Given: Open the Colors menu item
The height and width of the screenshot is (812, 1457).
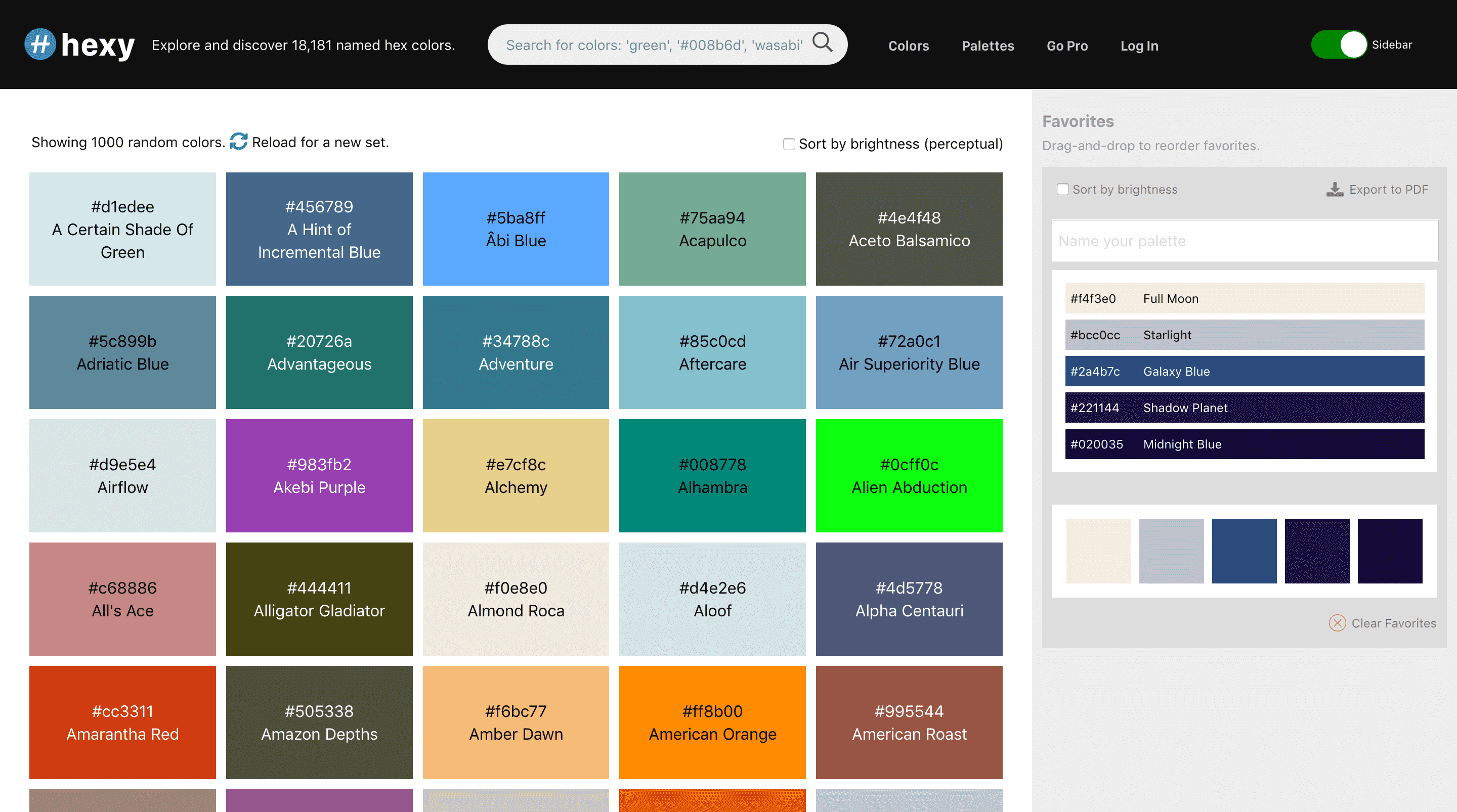Looking at the screenshot, I should click(909, 46).
